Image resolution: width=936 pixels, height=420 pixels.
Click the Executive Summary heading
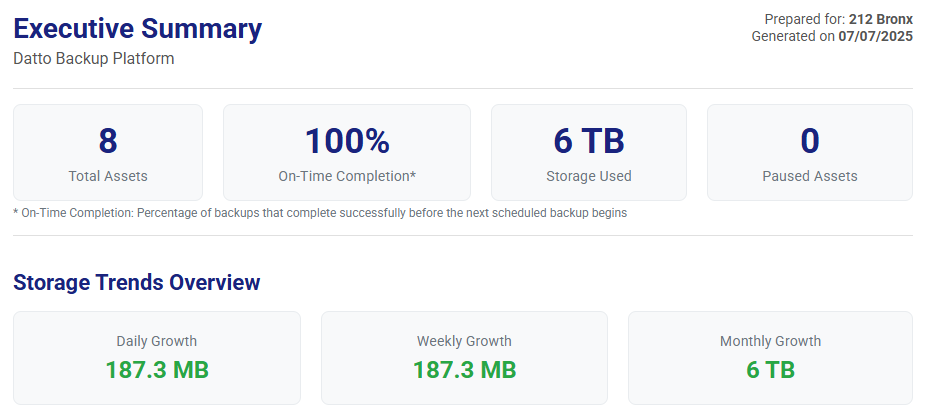[x=137, y=29]
